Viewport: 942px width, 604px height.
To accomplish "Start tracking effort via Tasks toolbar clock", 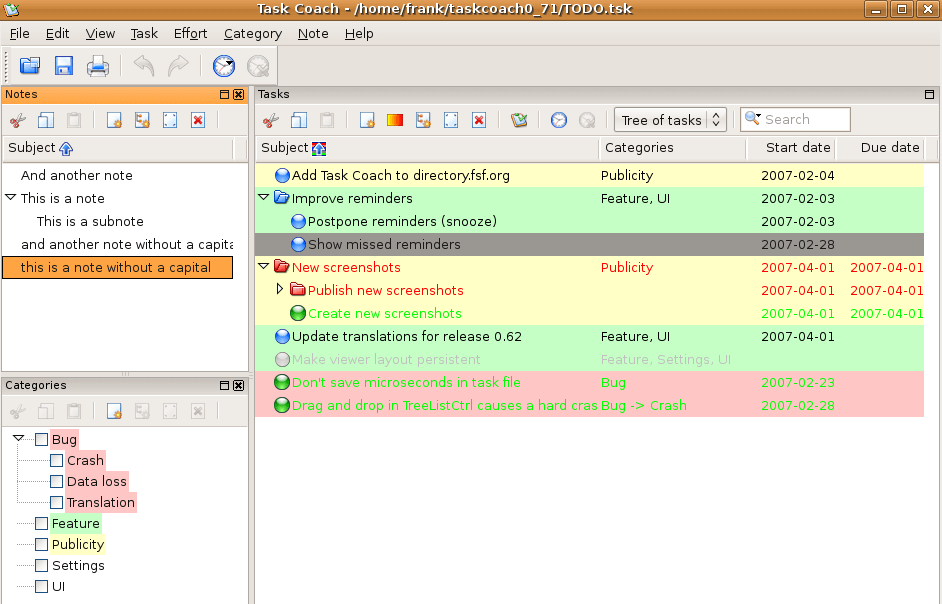I will tap(559, 120).
